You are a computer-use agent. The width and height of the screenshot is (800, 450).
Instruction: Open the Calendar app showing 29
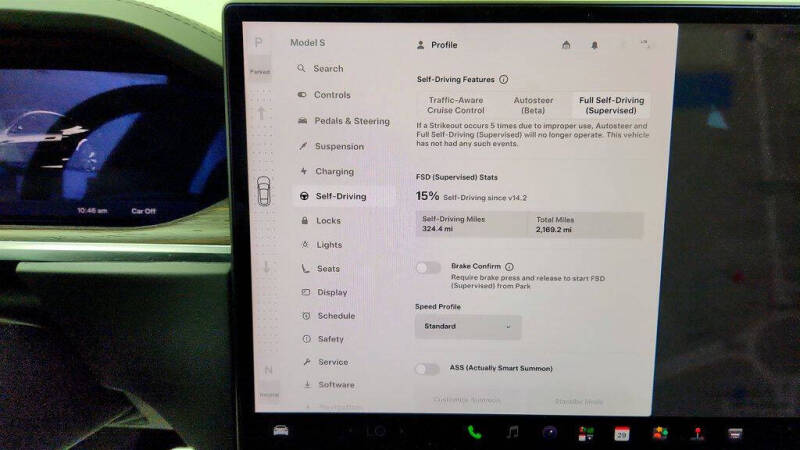[621, 434]
